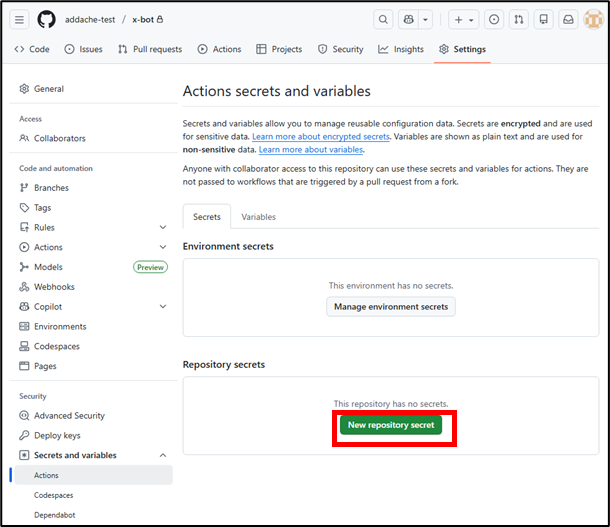
Task: Open pull requests icon in header
Action: coord(519,19)
